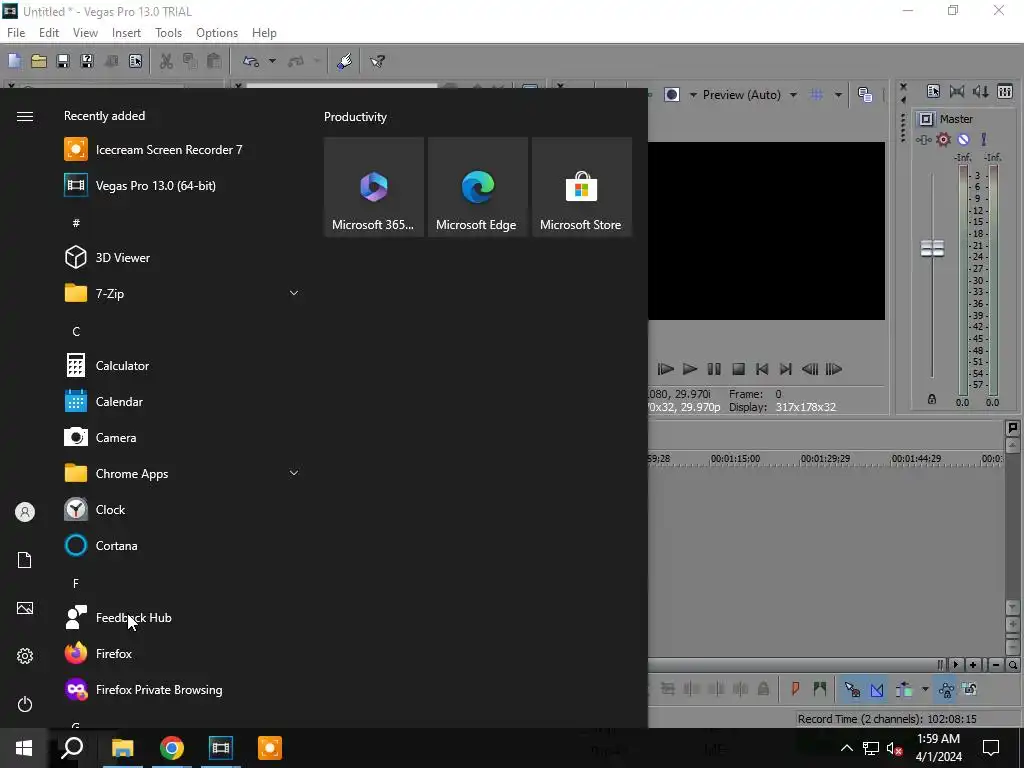Open the View menu
Screen dimensions: 1024x768
(x=86, y=33)
